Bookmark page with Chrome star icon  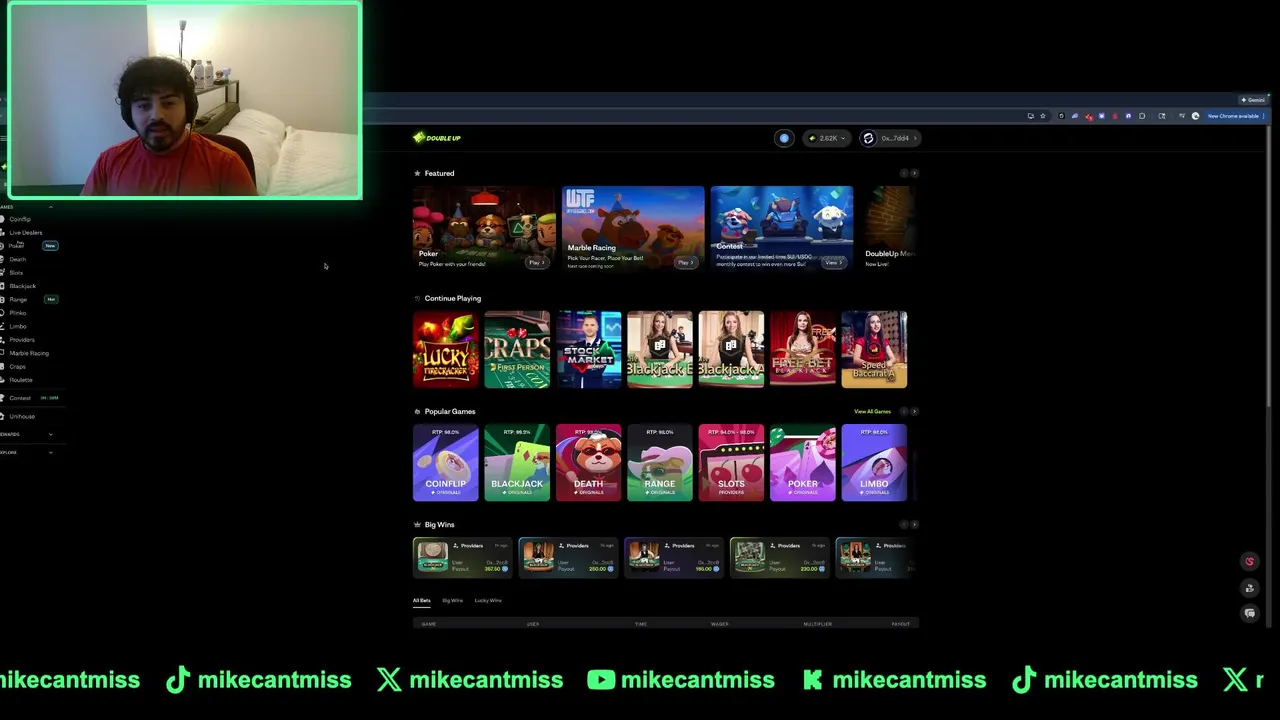pos(1042,116)
